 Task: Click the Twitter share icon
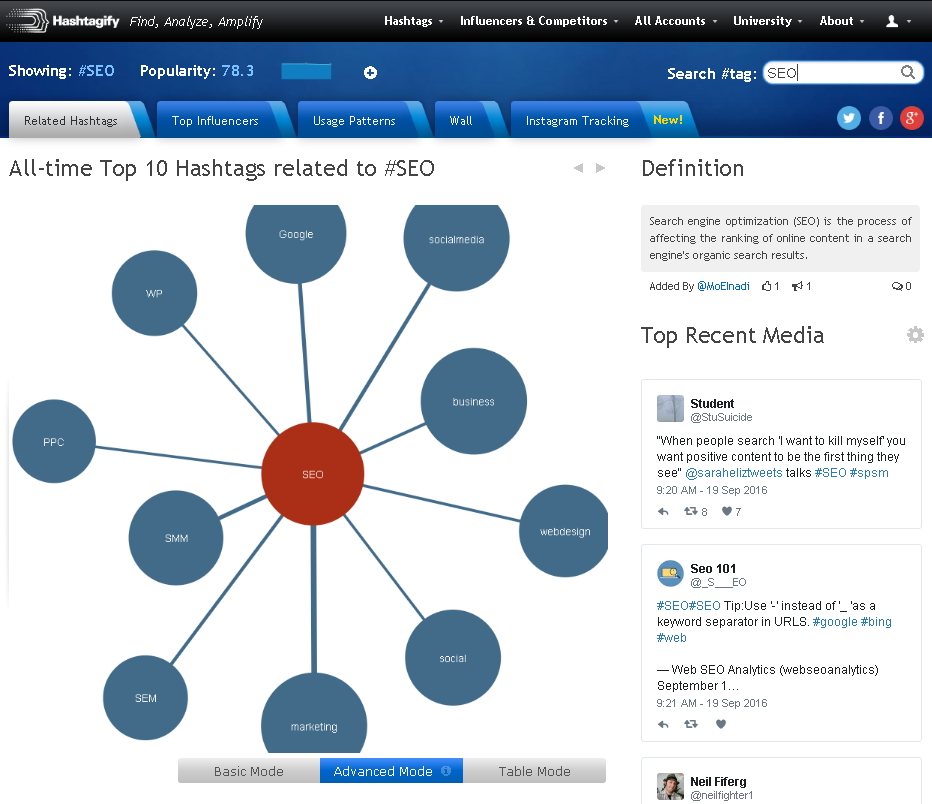click(849, 118)
